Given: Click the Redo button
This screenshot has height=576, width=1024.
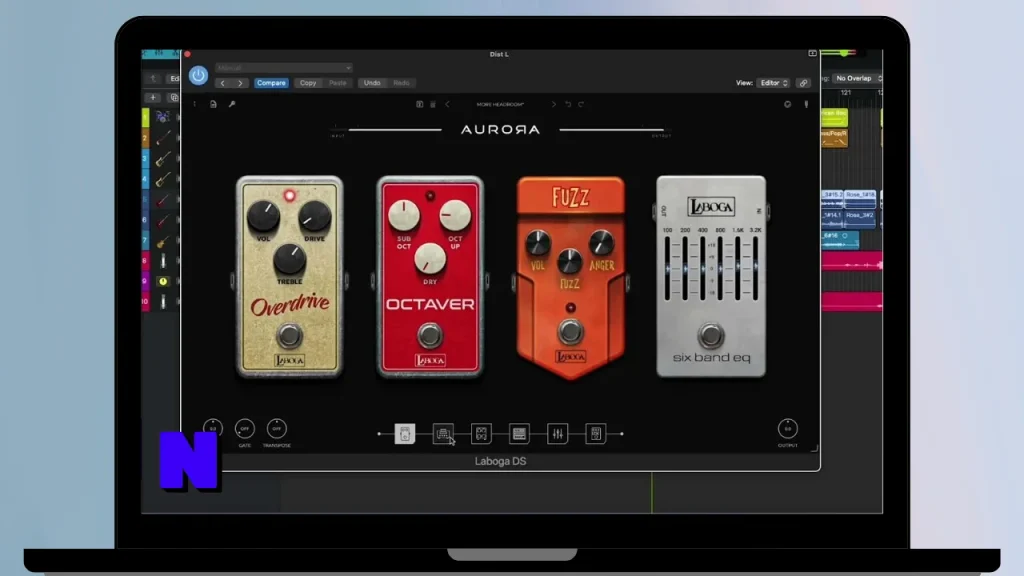Looking at the screenshot, I should [x=401, y=83].
